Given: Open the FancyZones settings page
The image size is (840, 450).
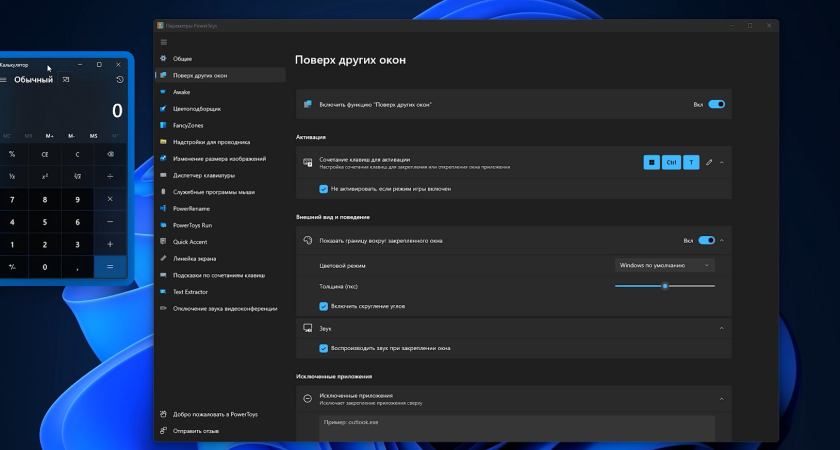Looking at the screenshot, I should 221,125.
